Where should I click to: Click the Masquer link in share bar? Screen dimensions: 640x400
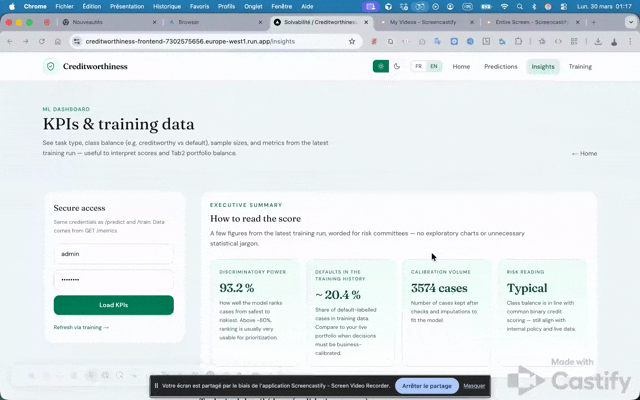coord(474,385)
